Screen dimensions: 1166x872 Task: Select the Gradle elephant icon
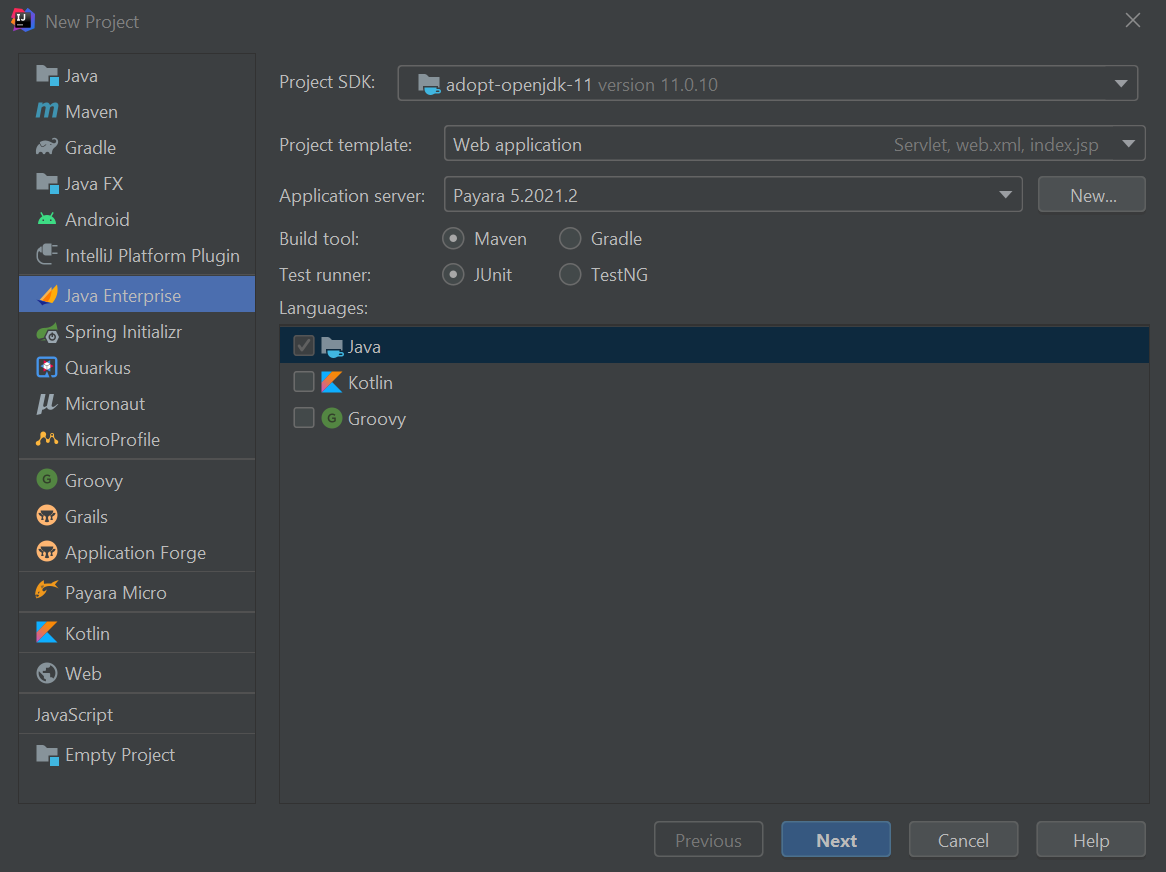click(47, 148)
